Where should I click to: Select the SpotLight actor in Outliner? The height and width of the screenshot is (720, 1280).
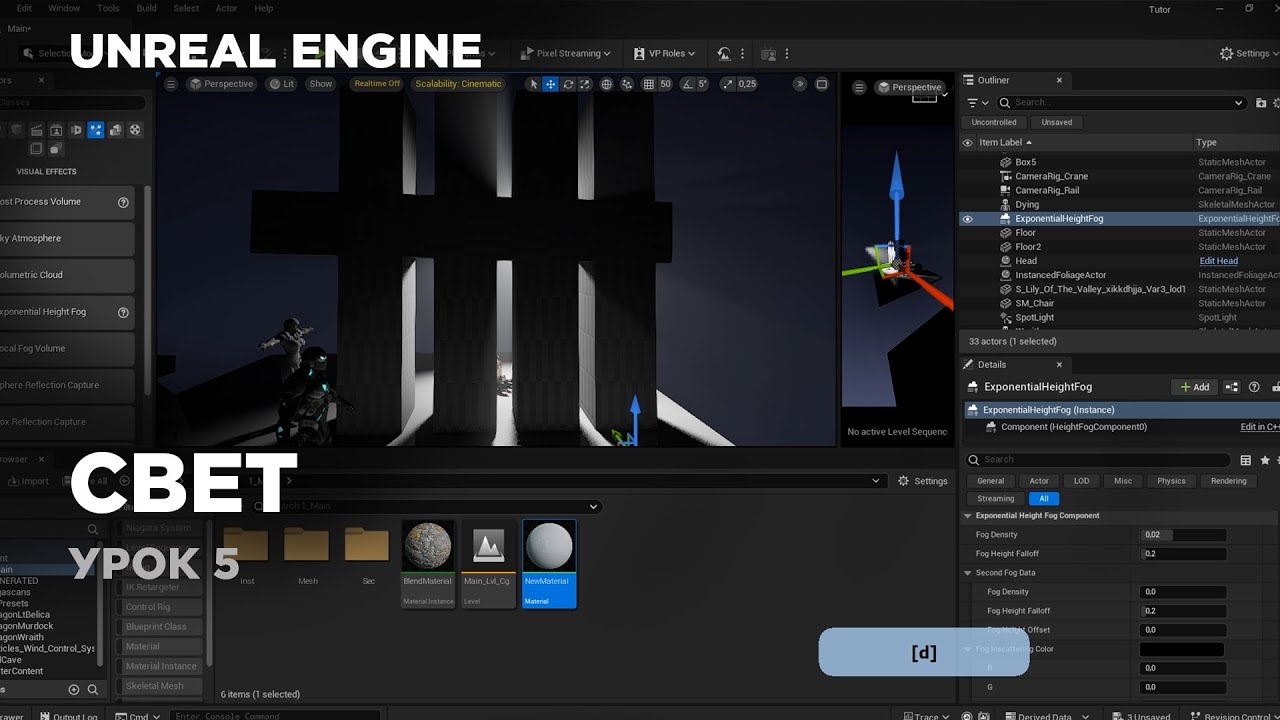pos(1034,317)
